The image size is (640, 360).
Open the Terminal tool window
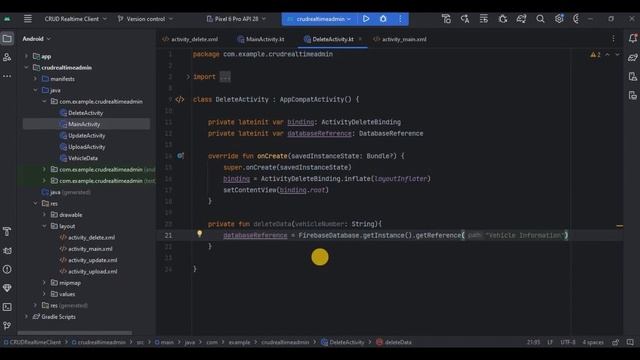(7, 307)
